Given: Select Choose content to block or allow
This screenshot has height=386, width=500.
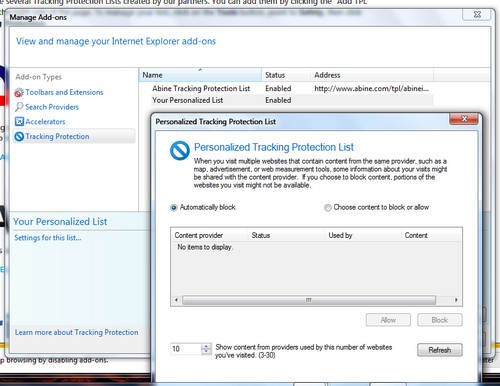Looking at the screenshot, I should click(x=328, y=208).
